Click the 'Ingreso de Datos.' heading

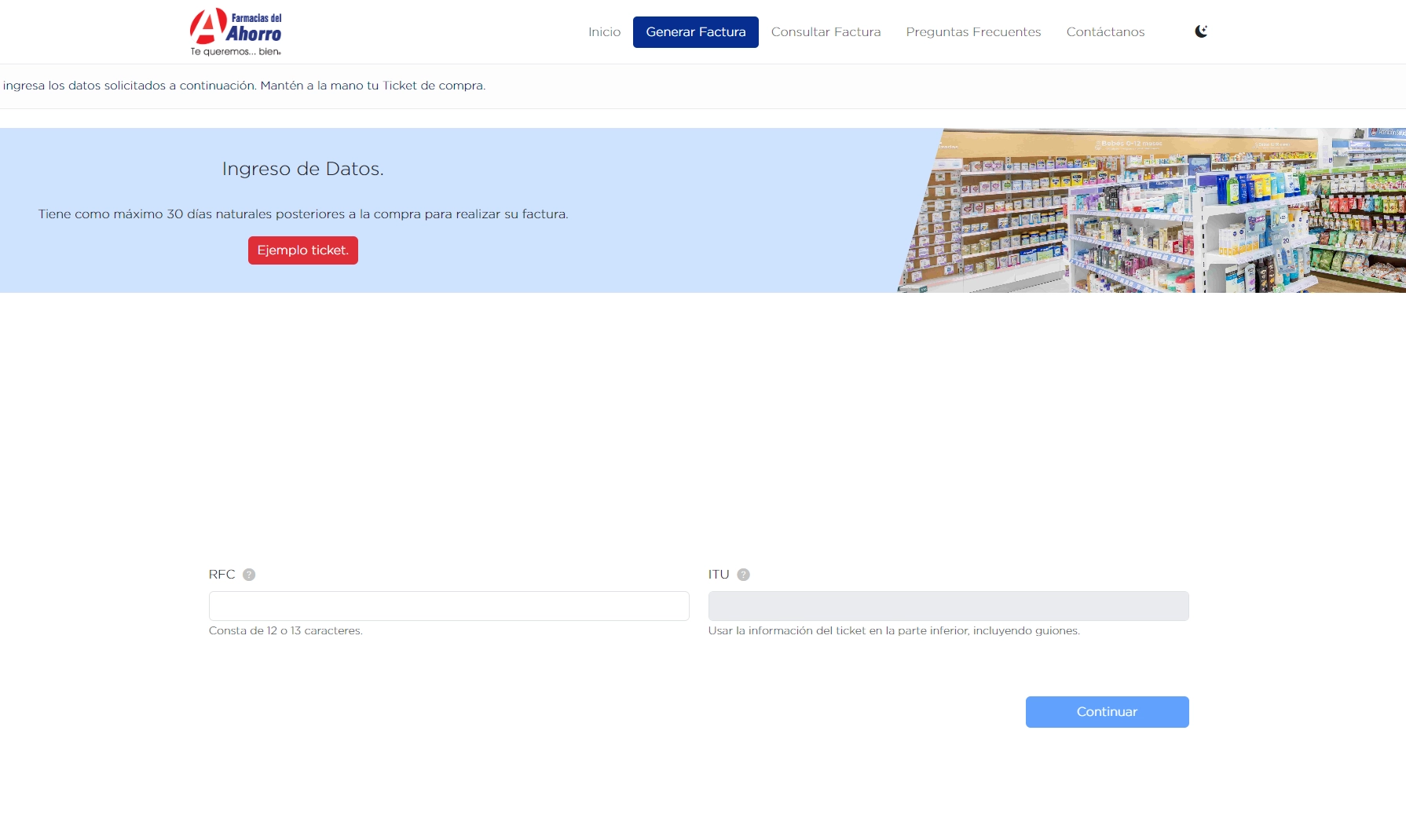coord(302,168)
